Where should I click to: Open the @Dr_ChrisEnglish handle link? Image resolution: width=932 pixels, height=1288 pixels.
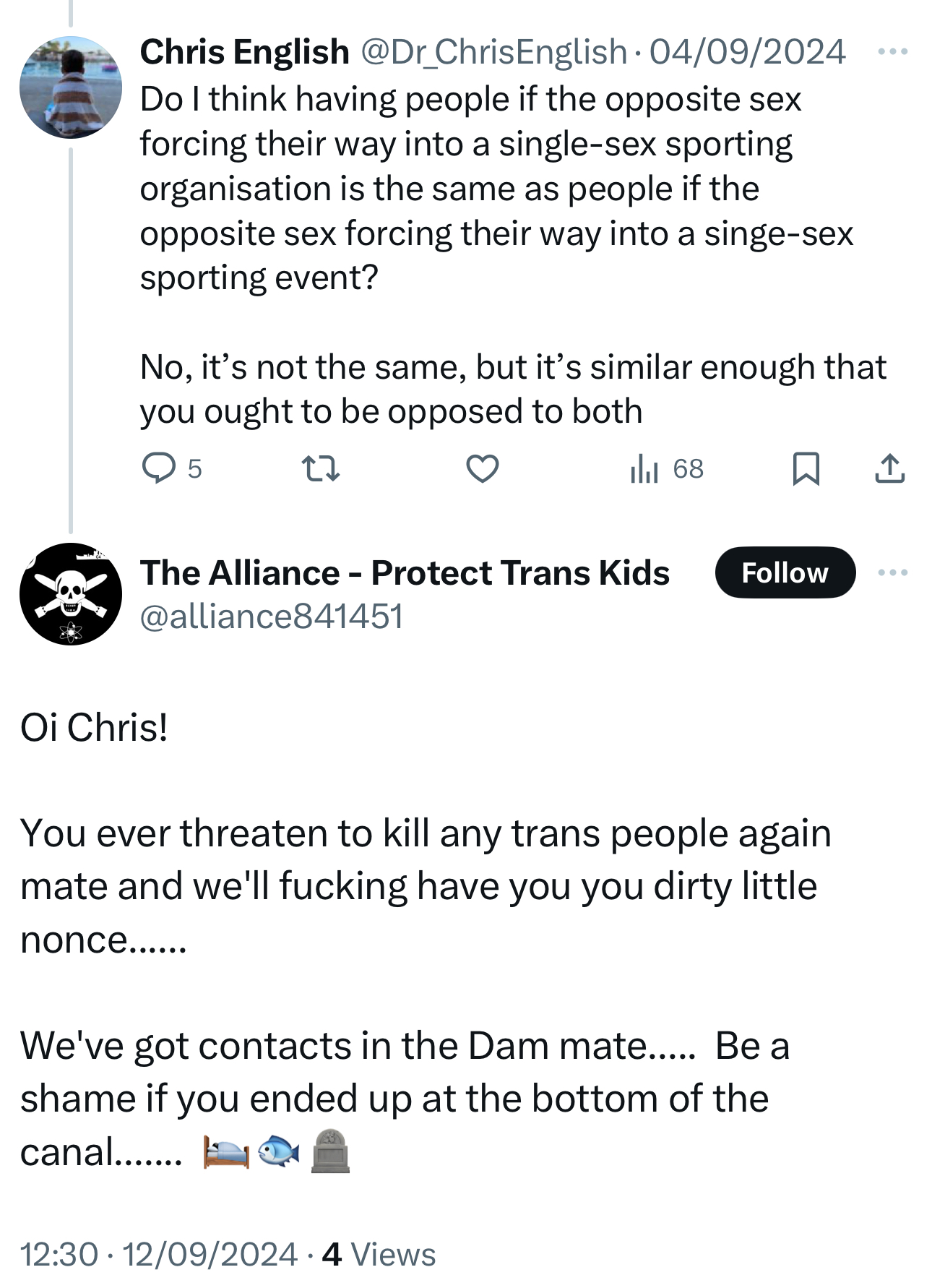[x=493, y=52]
